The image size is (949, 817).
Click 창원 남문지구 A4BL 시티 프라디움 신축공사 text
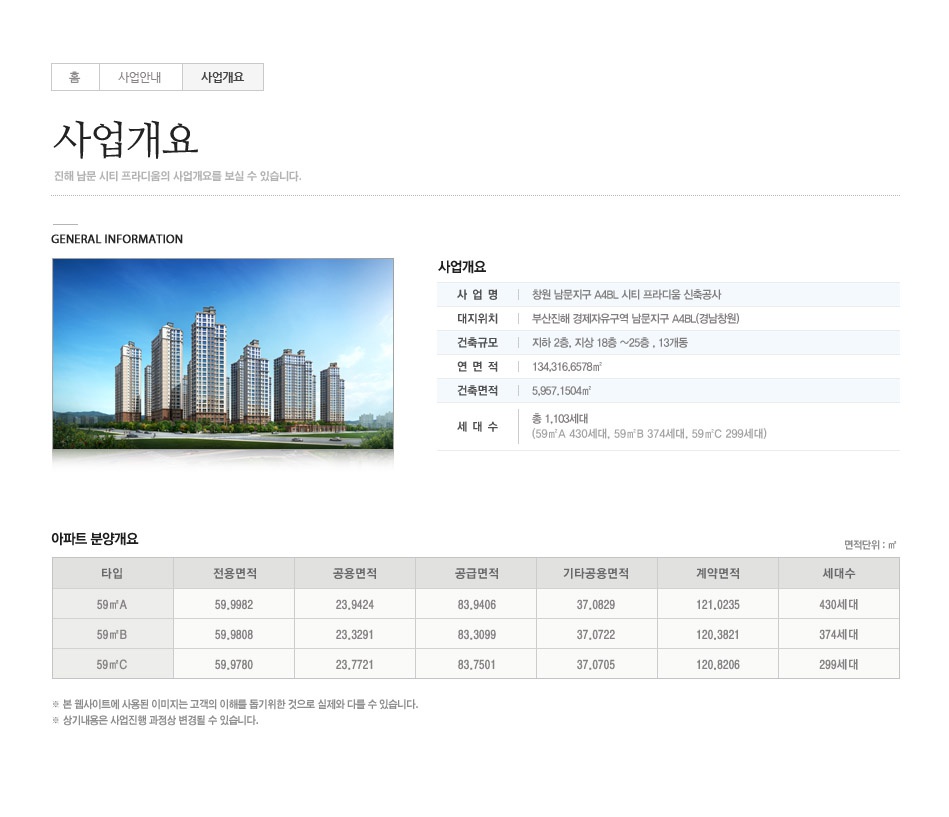[x=626, y=295]
